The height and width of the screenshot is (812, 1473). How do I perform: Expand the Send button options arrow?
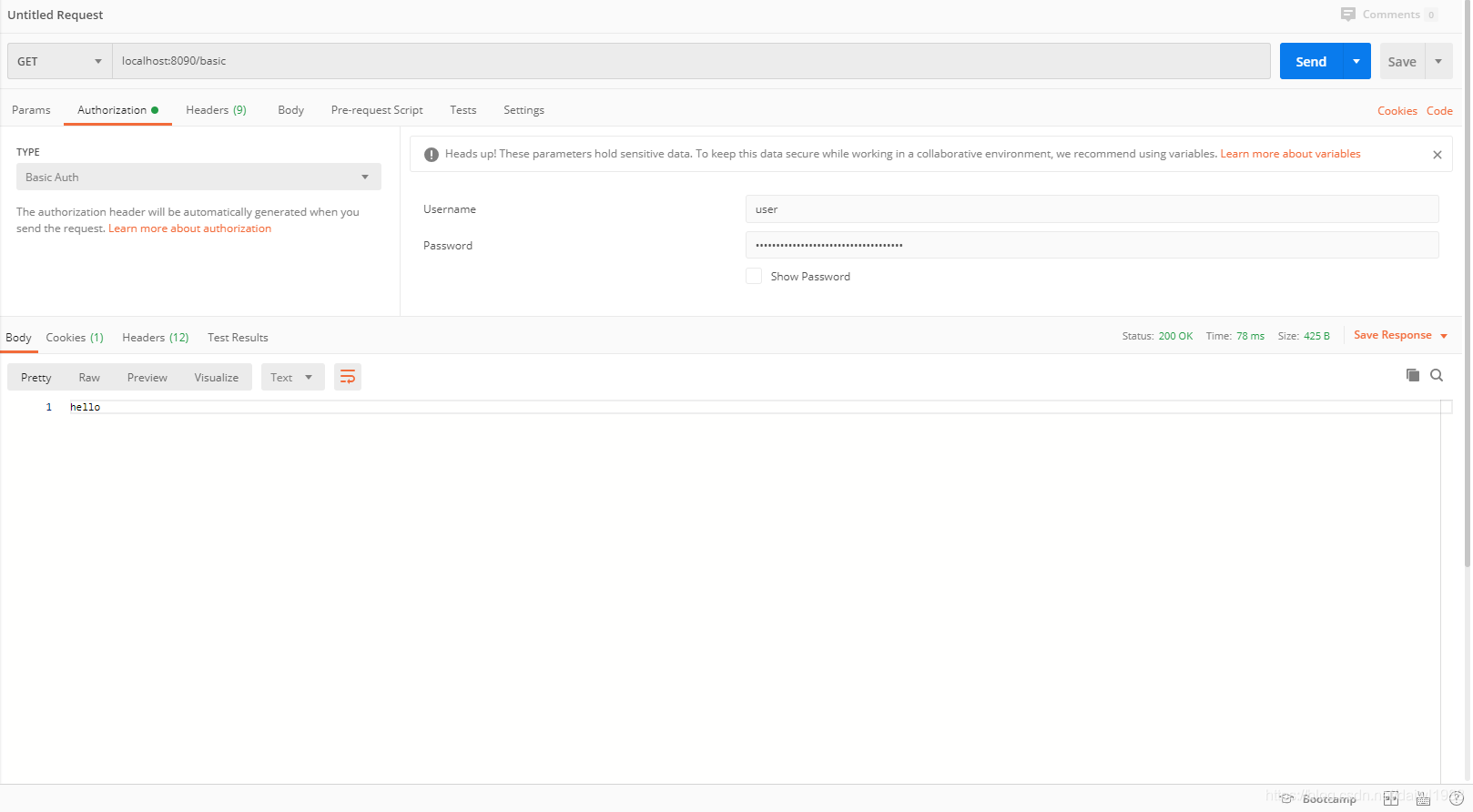(x=1356, y=61)
